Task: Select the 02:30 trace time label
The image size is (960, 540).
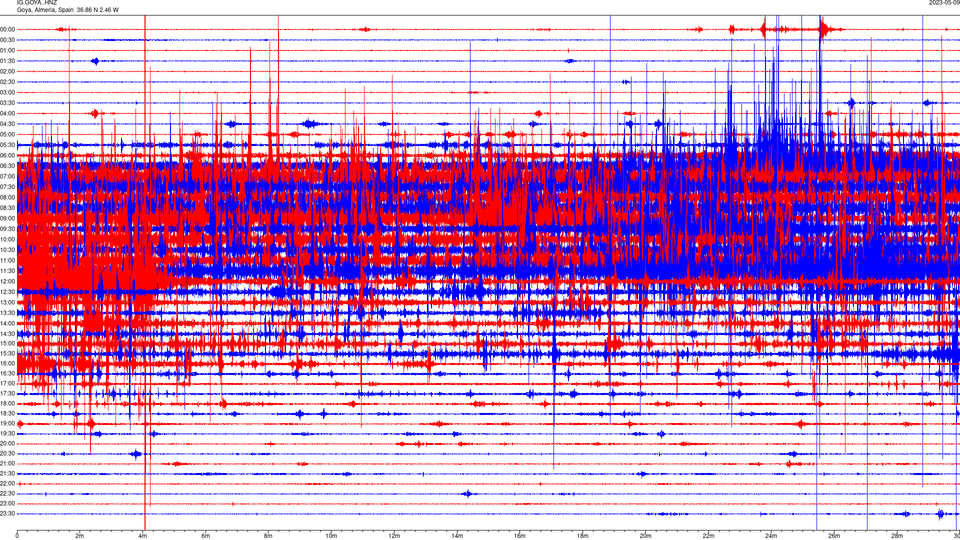Action: click(8, 81)
